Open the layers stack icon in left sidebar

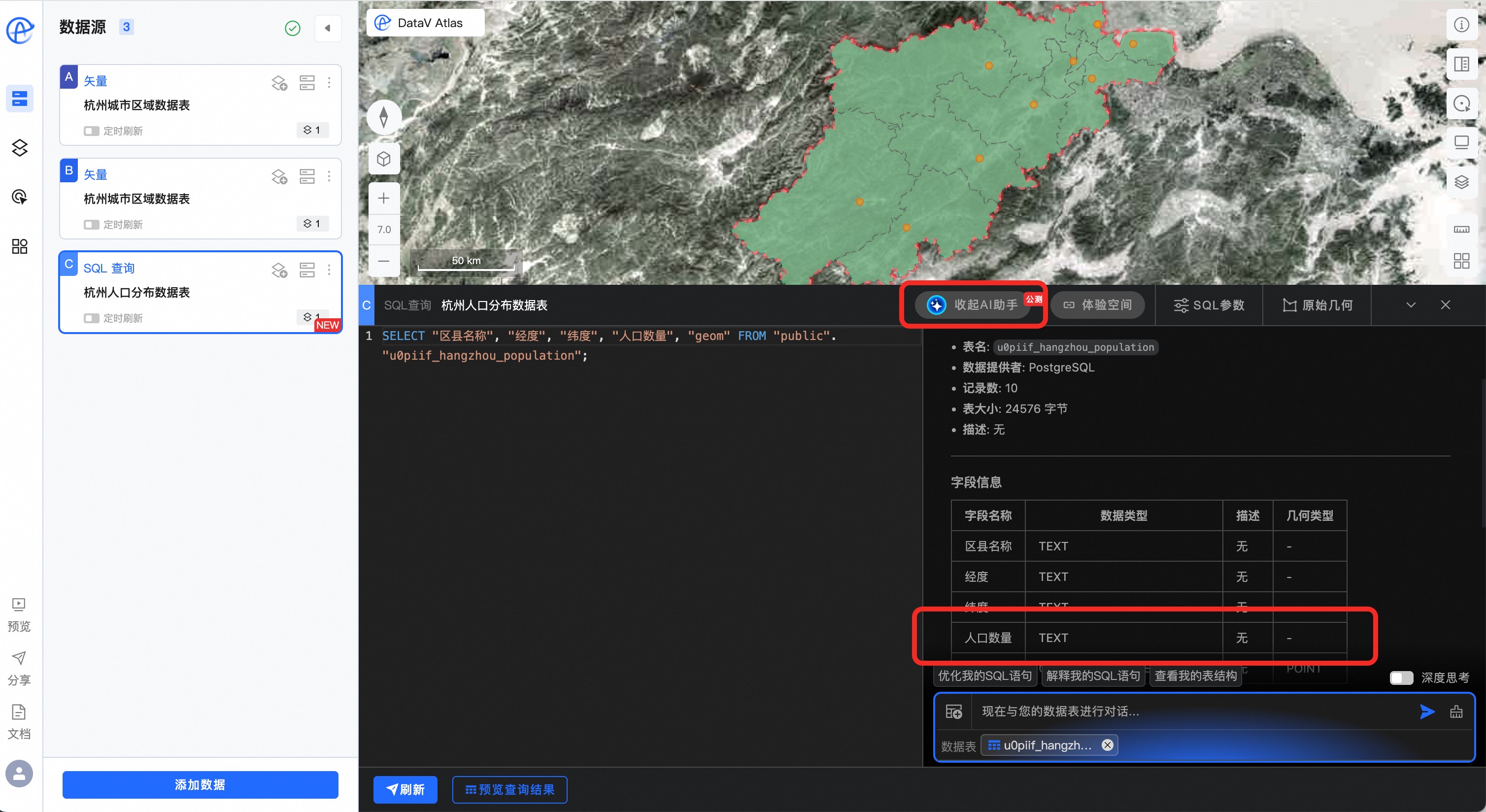pos(20,148)
